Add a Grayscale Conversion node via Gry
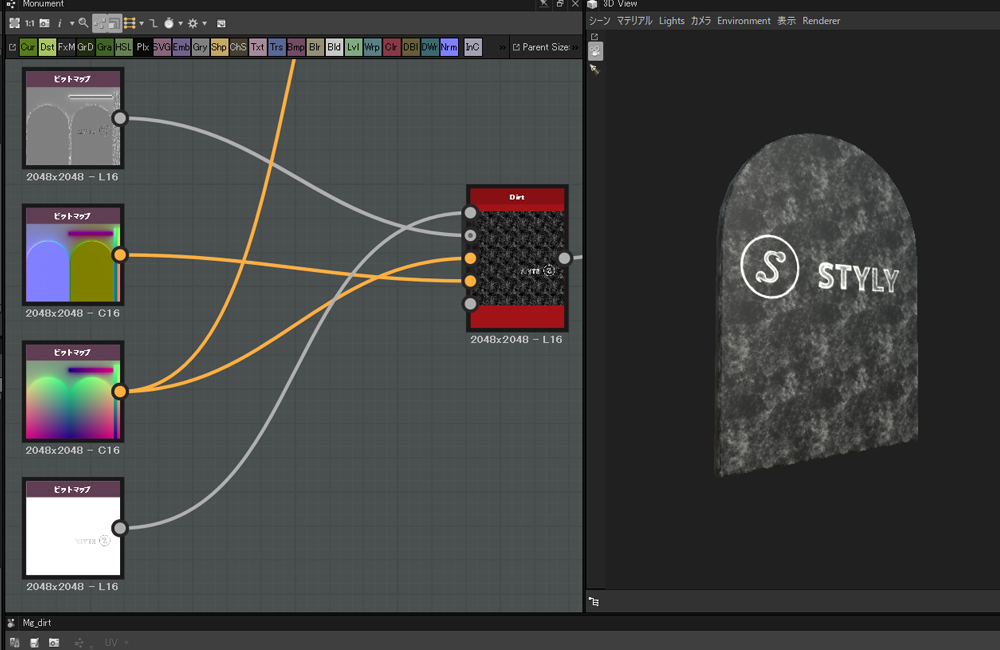Viewport: 1000px width, 650px height. pyautogui.click(x=200, y=47)
